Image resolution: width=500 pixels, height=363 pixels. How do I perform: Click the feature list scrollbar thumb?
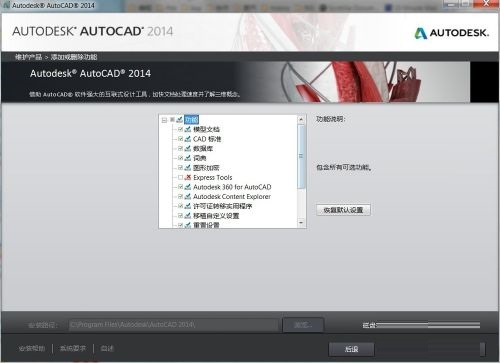point(301,156)
